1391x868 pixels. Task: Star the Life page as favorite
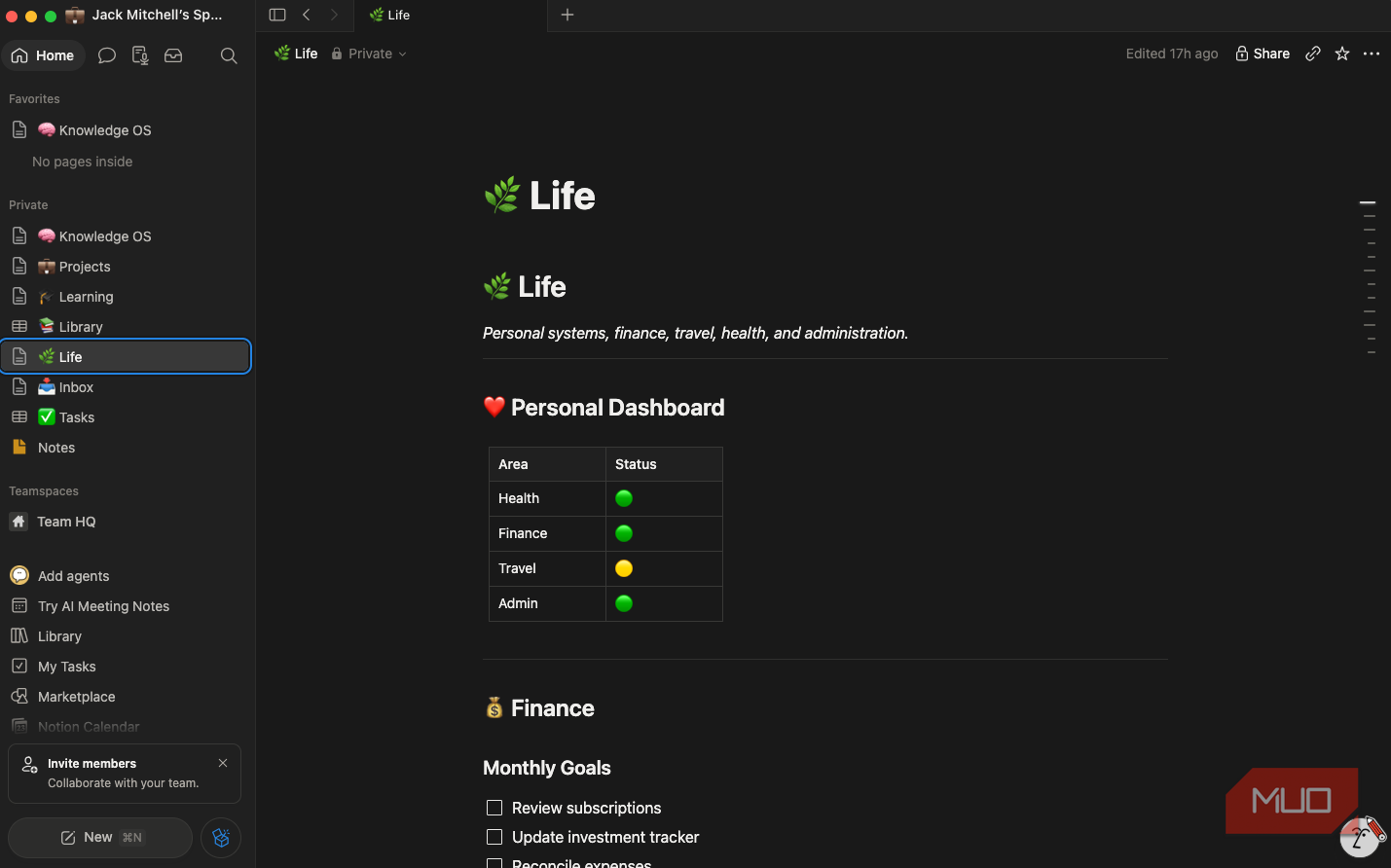(x=1342, y=54)
